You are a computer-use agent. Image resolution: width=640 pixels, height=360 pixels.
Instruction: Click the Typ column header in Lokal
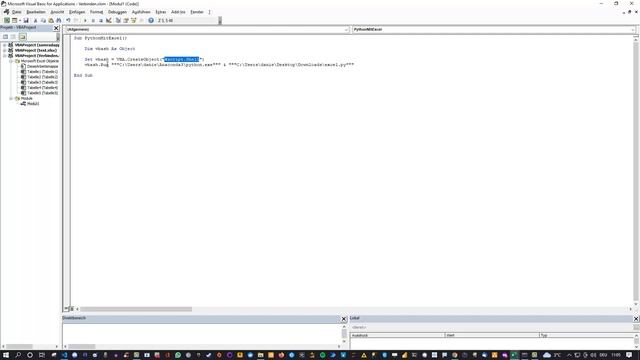point(587,335)
